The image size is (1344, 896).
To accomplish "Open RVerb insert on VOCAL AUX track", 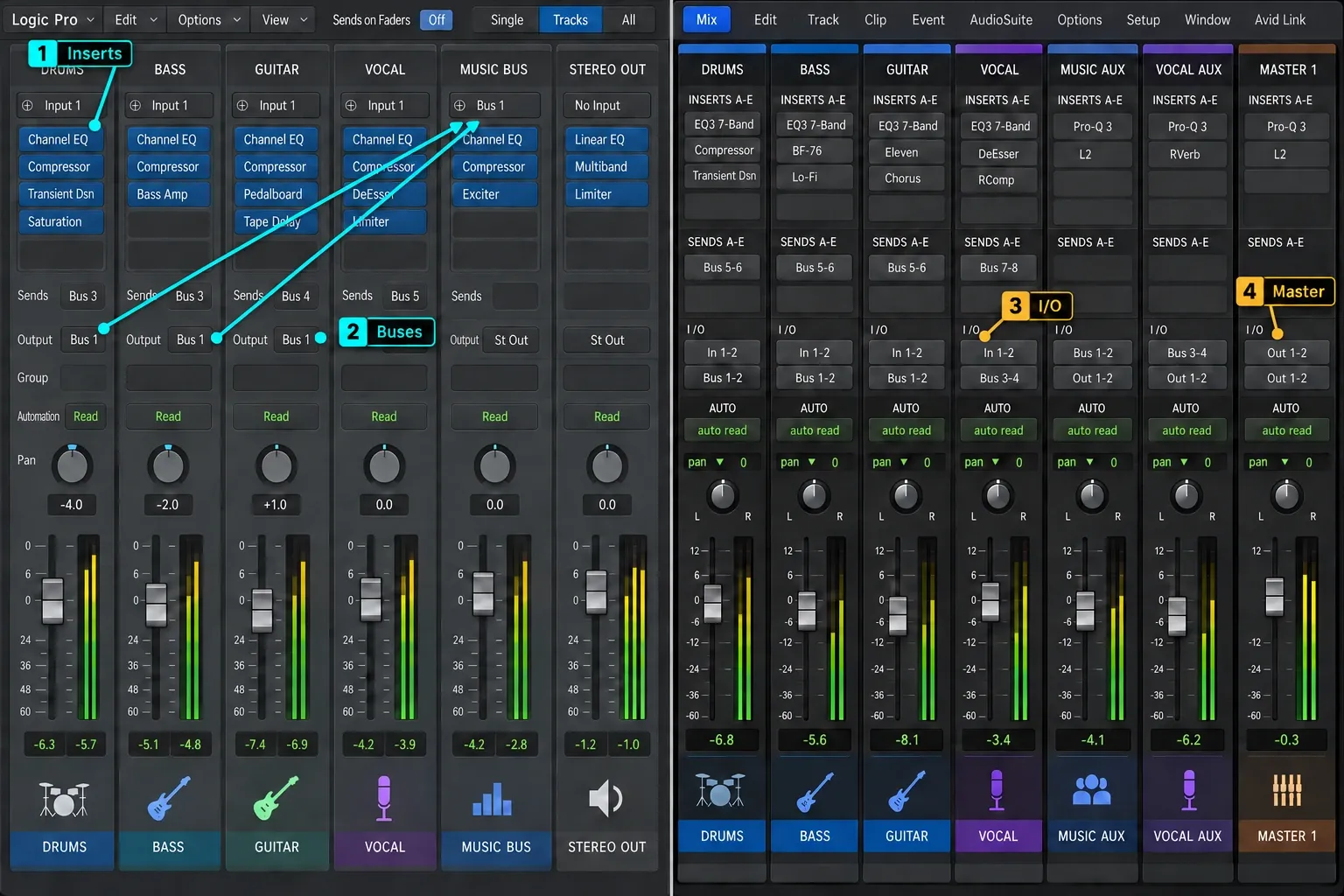I will [x=1185, y=154].
